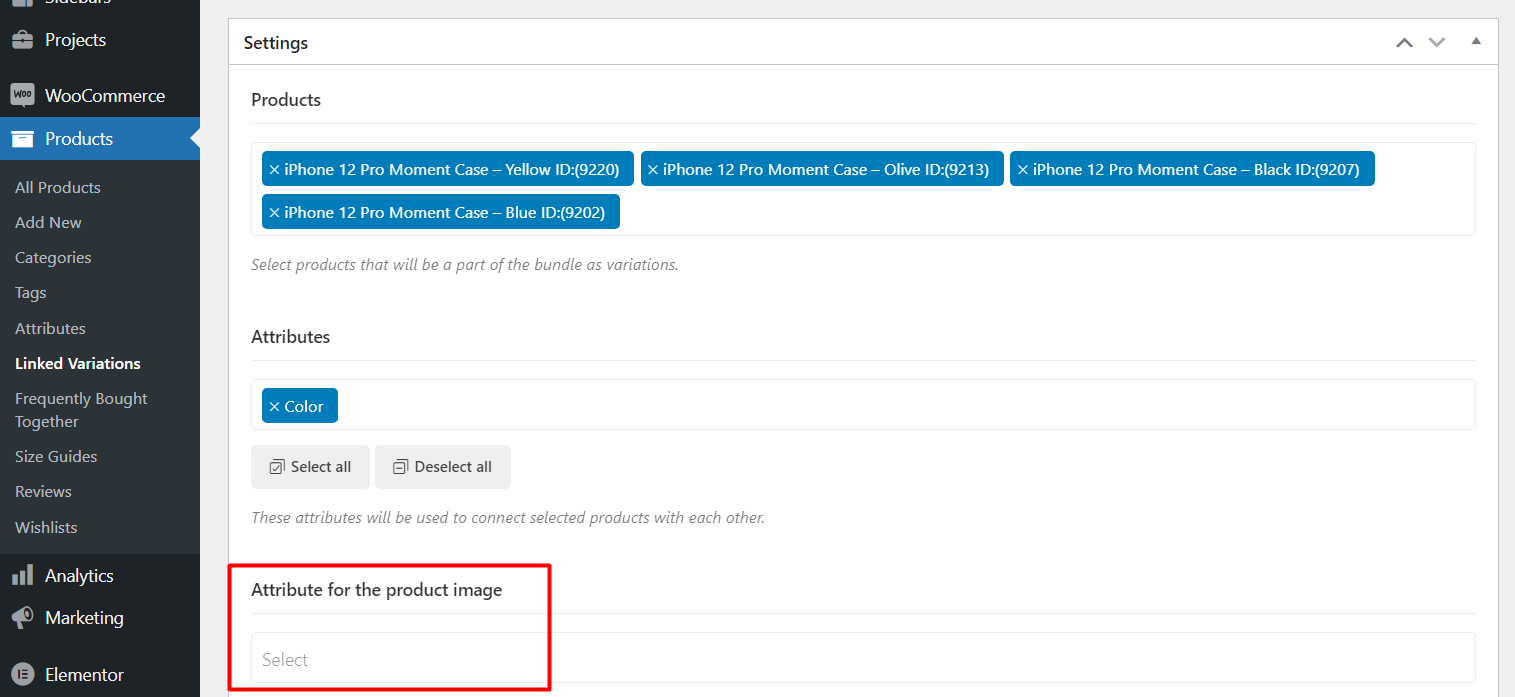Click the Deselect all button
Screen dimensions: 1515x697
443,467
